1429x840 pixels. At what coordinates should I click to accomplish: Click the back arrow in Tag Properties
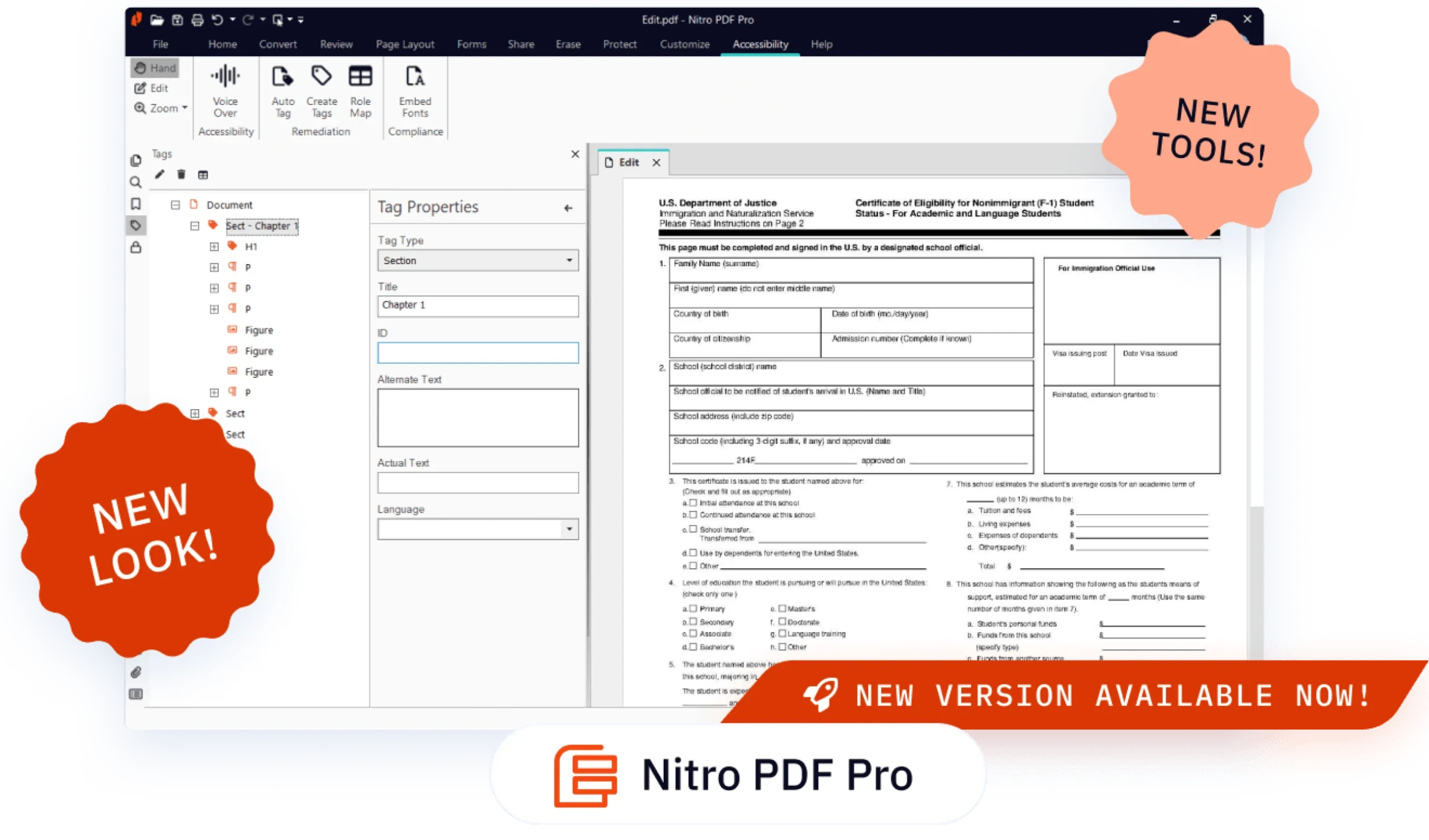click(568, 208)
